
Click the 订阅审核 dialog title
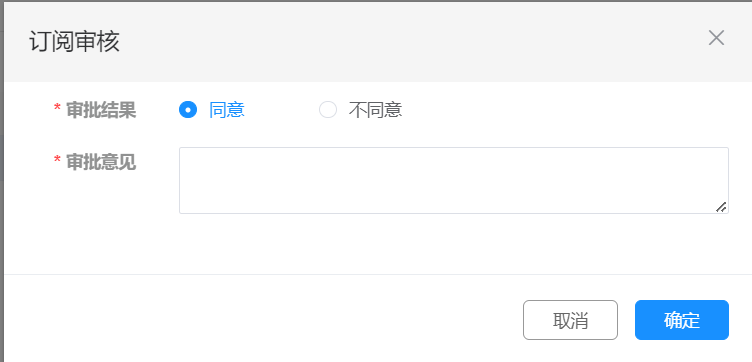point(74,41)
